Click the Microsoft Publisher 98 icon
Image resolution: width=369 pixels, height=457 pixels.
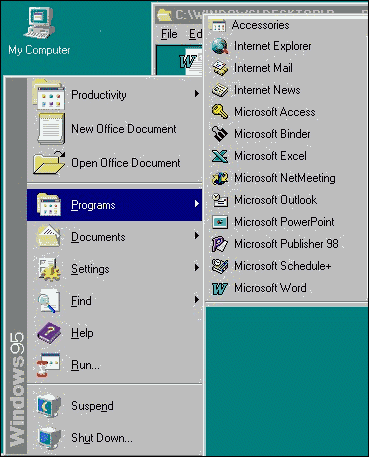(220, 244)
